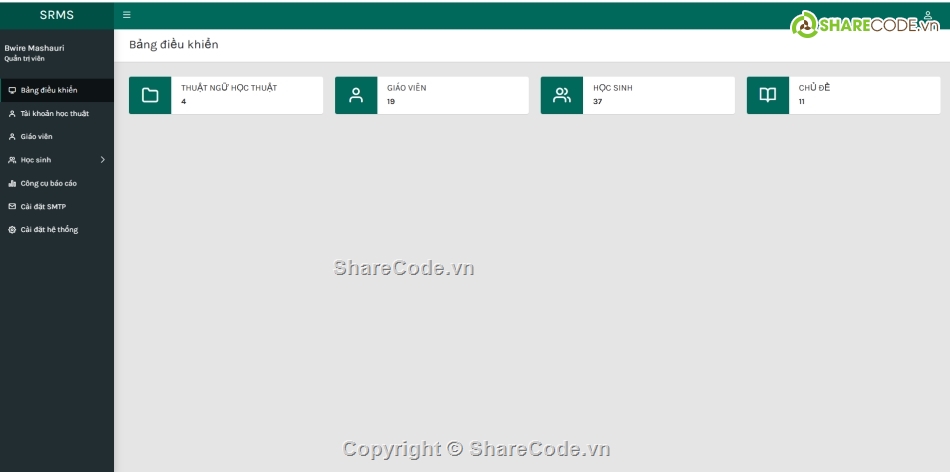Open Tài khoản học thuật in the sidebar

54,114
